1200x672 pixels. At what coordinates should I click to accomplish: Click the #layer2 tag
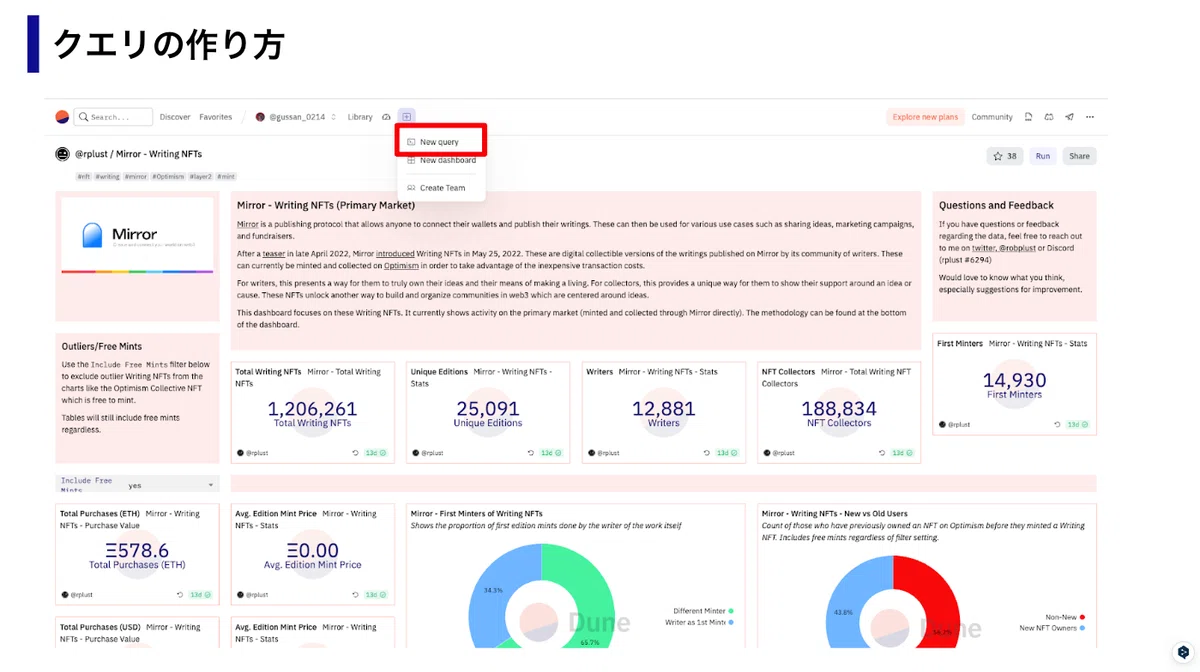coord(201,176)
